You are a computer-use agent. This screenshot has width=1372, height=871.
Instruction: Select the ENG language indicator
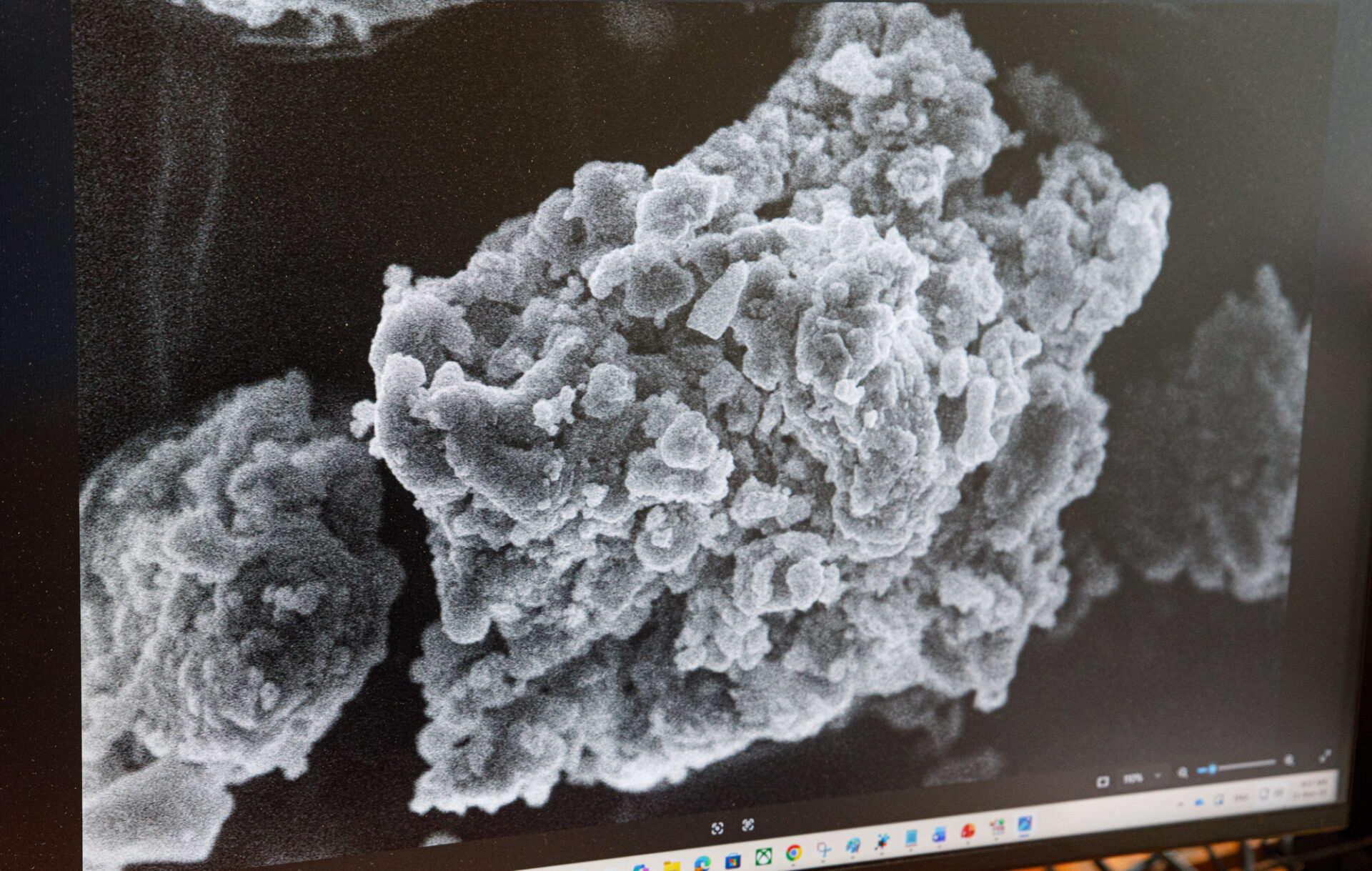[1241, 797]
